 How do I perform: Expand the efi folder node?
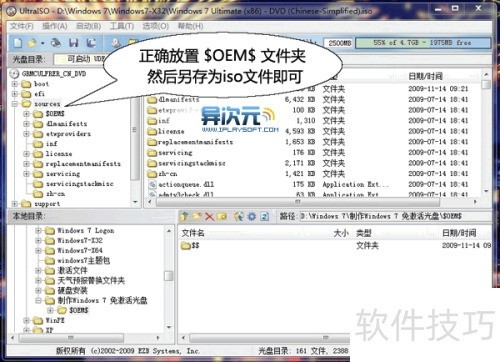15,94
